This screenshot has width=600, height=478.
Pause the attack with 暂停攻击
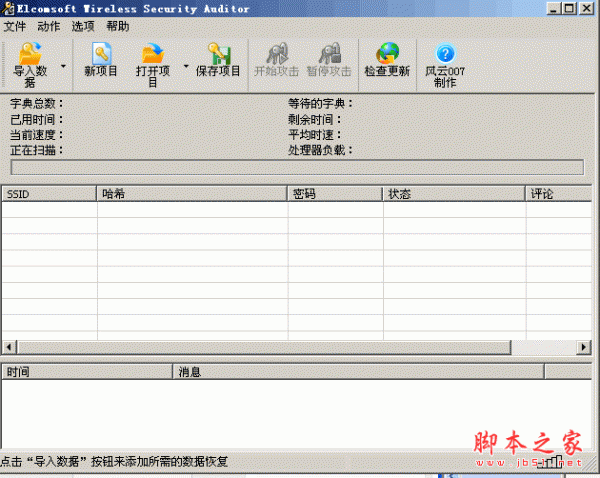329,60
